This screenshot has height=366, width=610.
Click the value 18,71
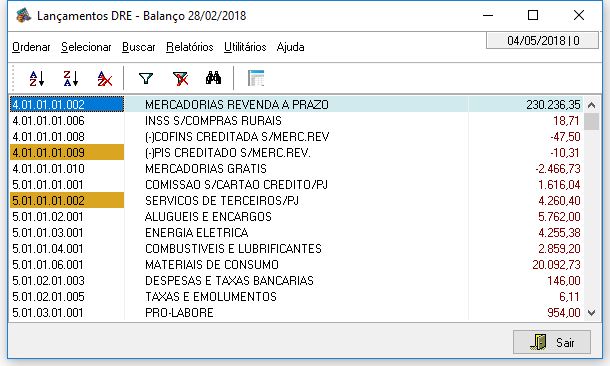567,121
